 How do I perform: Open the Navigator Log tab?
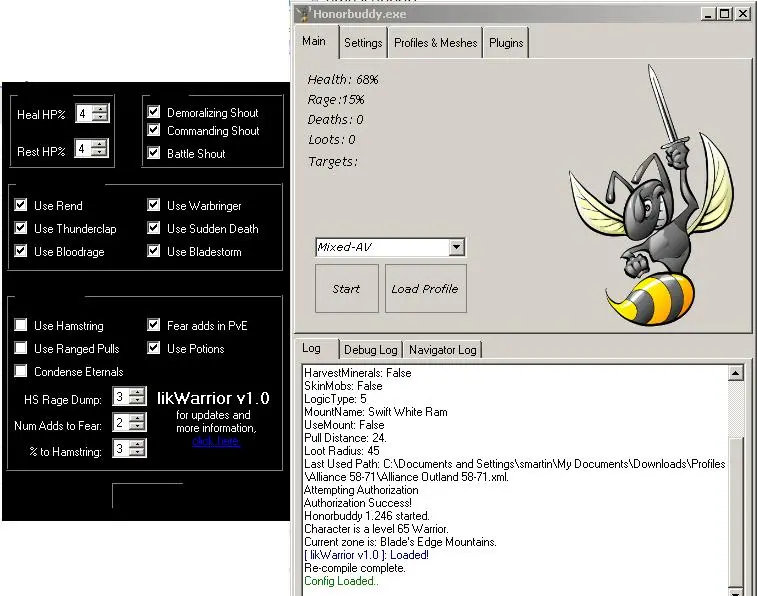(442, 349)
